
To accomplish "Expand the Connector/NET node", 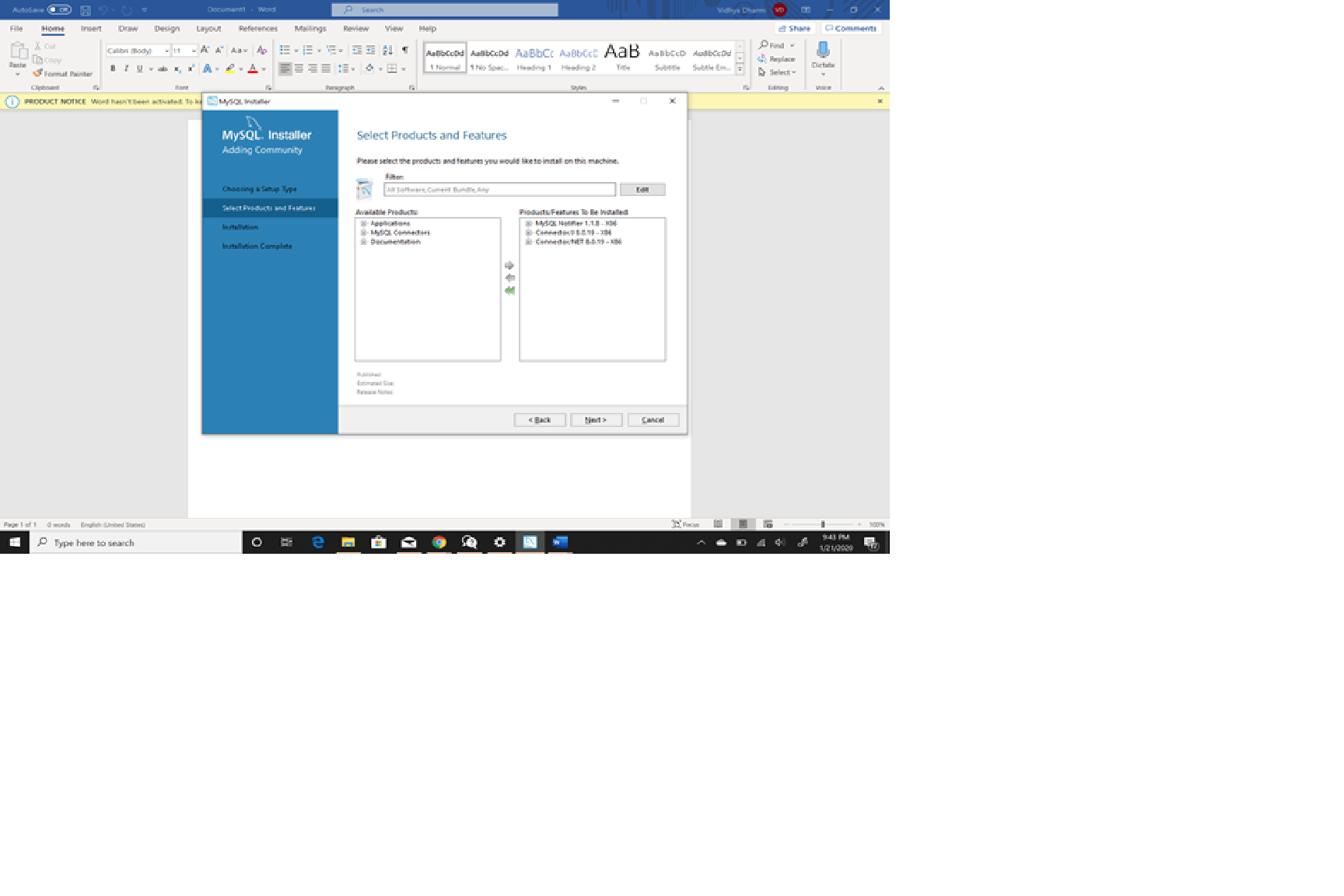I will [528, 243].
